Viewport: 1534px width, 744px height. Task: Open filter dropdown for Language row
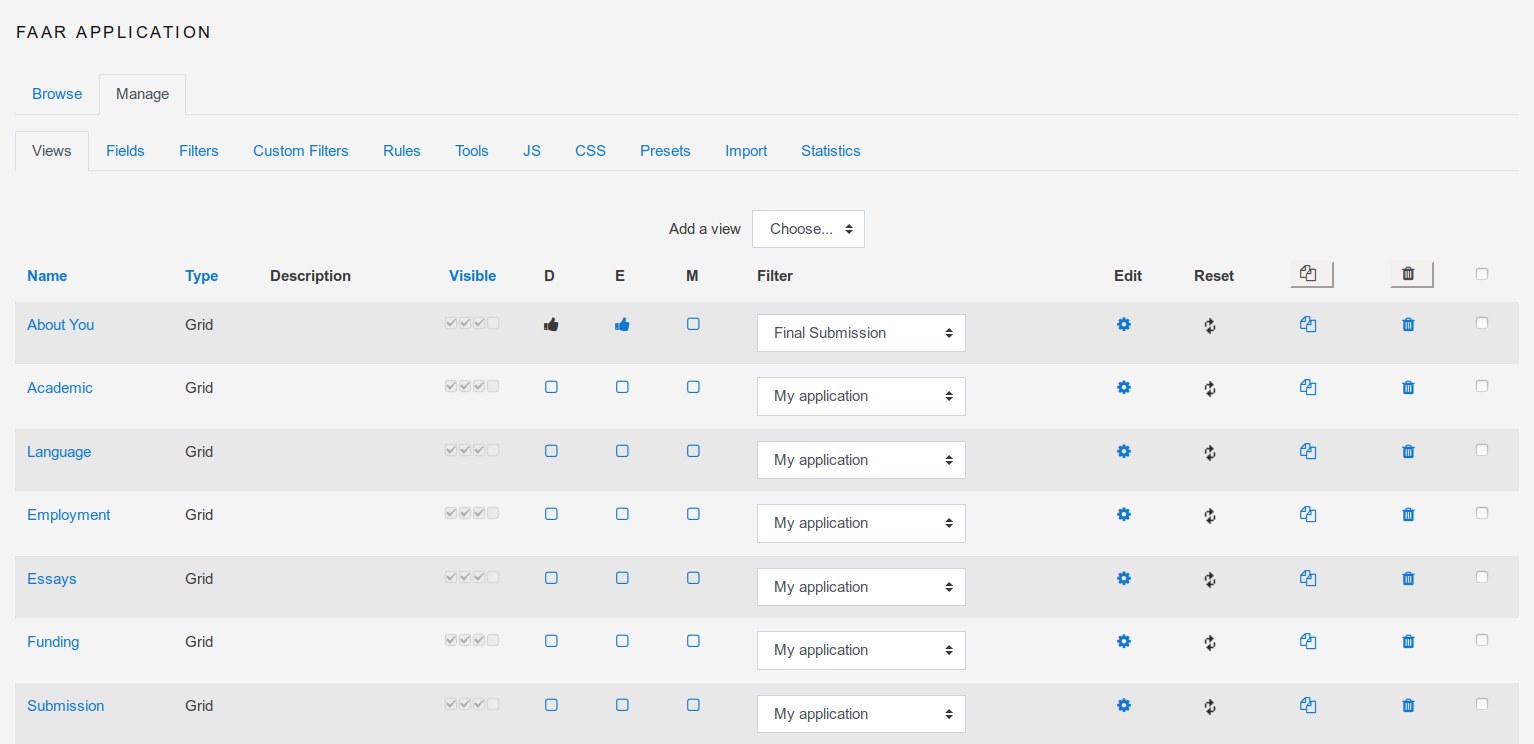[x=861, y=460]
